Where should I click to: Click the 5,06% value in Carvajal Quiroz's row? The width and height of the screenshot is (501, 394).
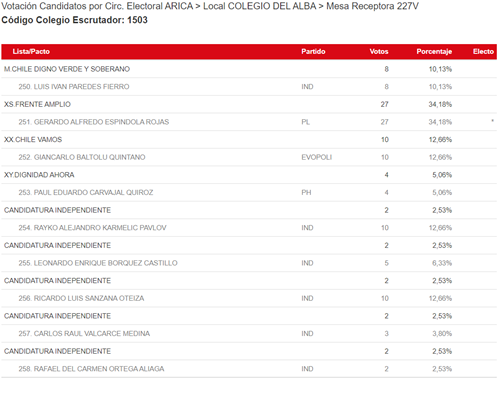pos(442,193)
